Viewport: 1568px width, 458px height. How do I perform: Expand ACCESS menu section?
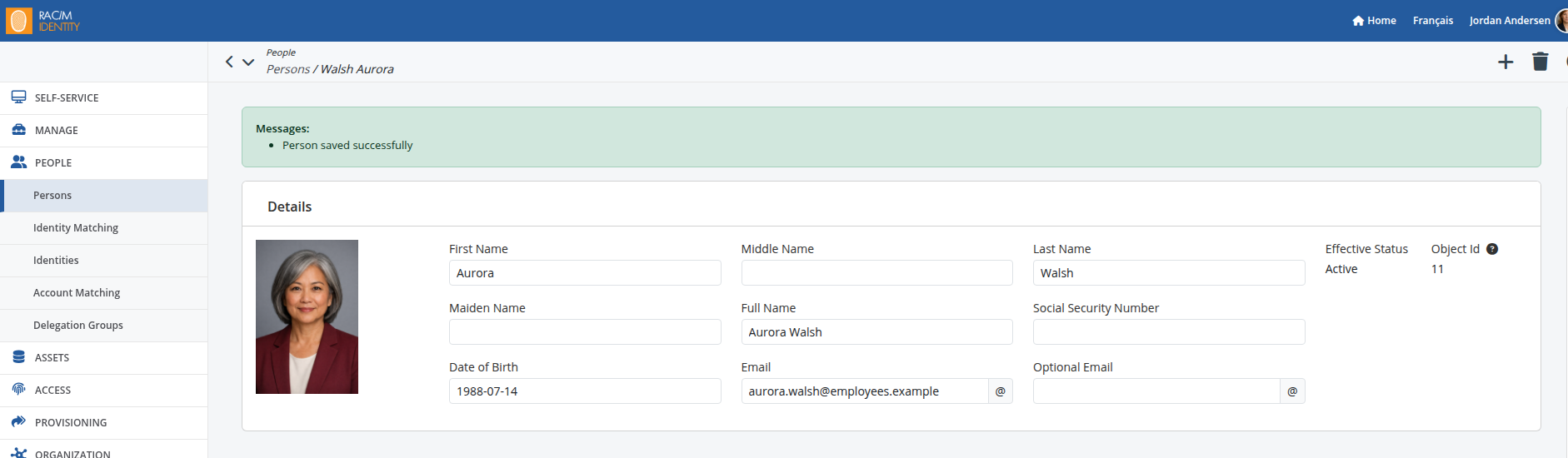coord(104,391)
